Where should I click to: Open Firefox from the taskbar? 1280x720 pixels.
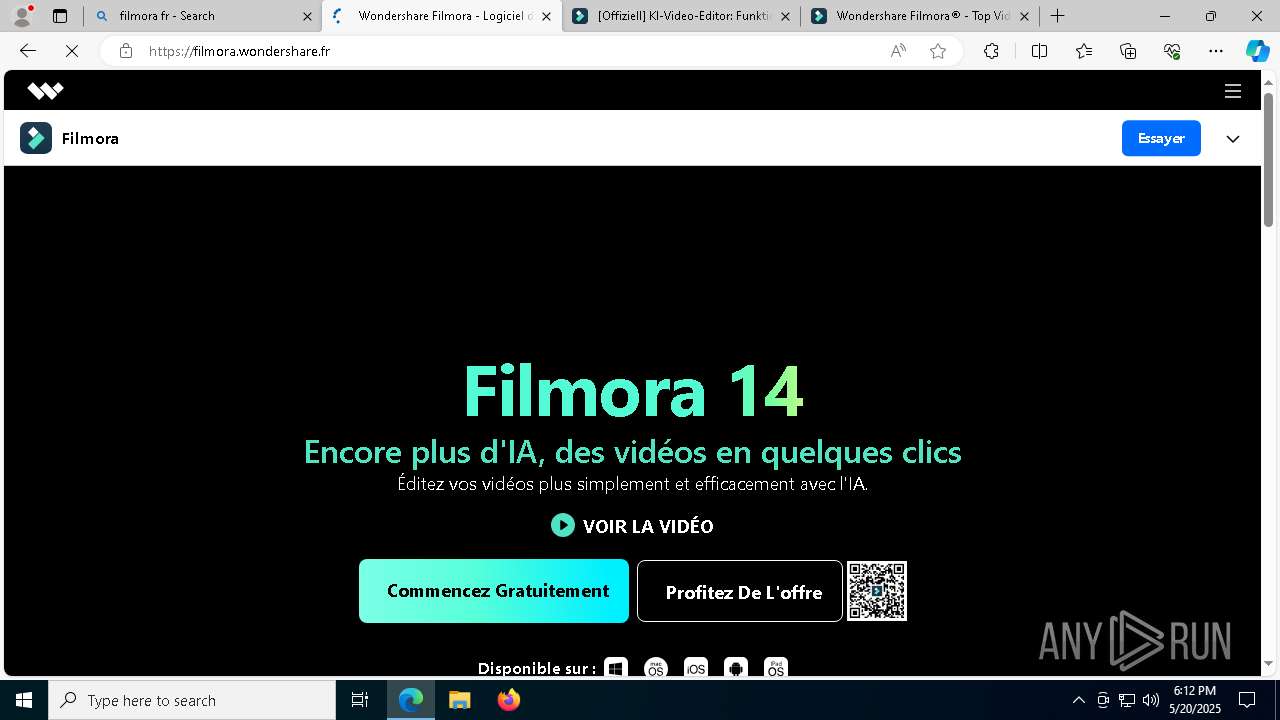[508, 700]
